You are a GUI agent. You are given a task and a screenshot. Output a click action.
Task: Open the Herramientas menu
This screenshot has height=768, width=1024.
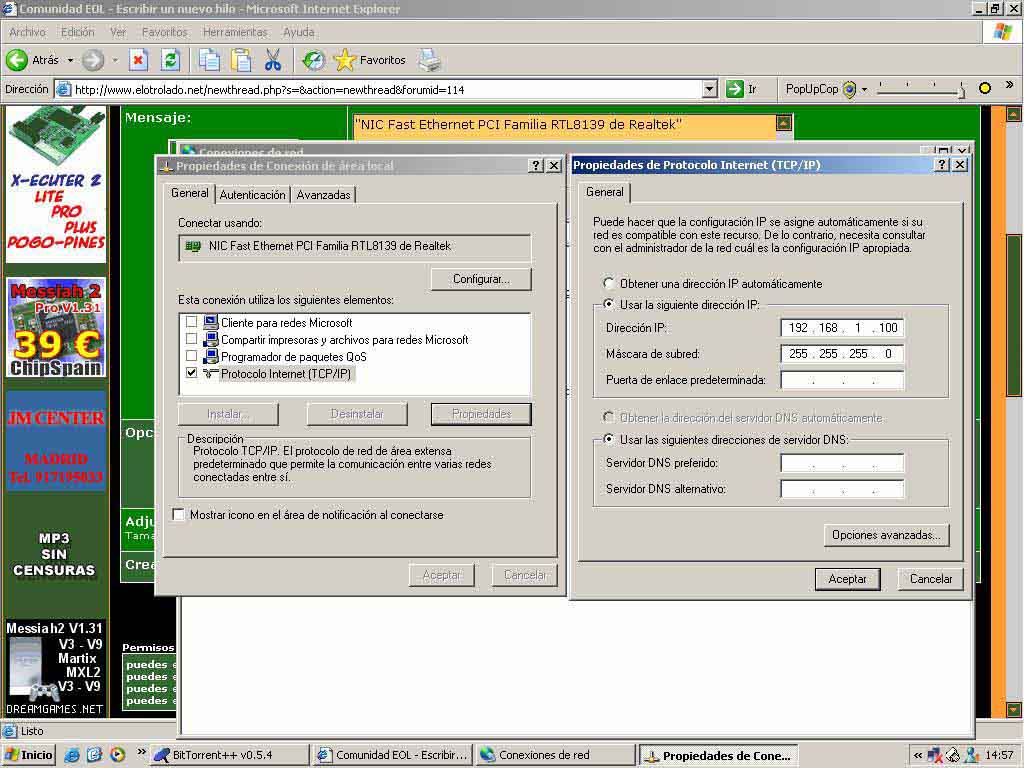point(235,32)
